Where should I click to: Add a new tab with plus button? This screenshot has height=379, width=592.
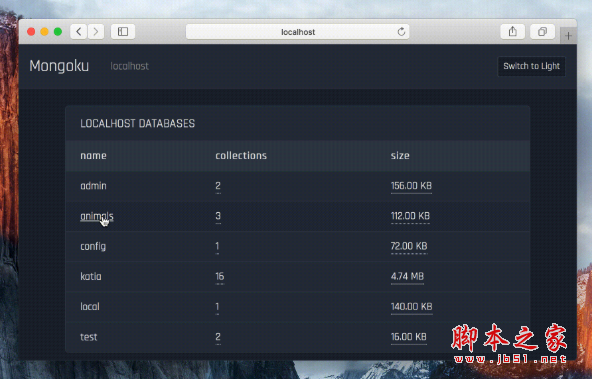568,36
